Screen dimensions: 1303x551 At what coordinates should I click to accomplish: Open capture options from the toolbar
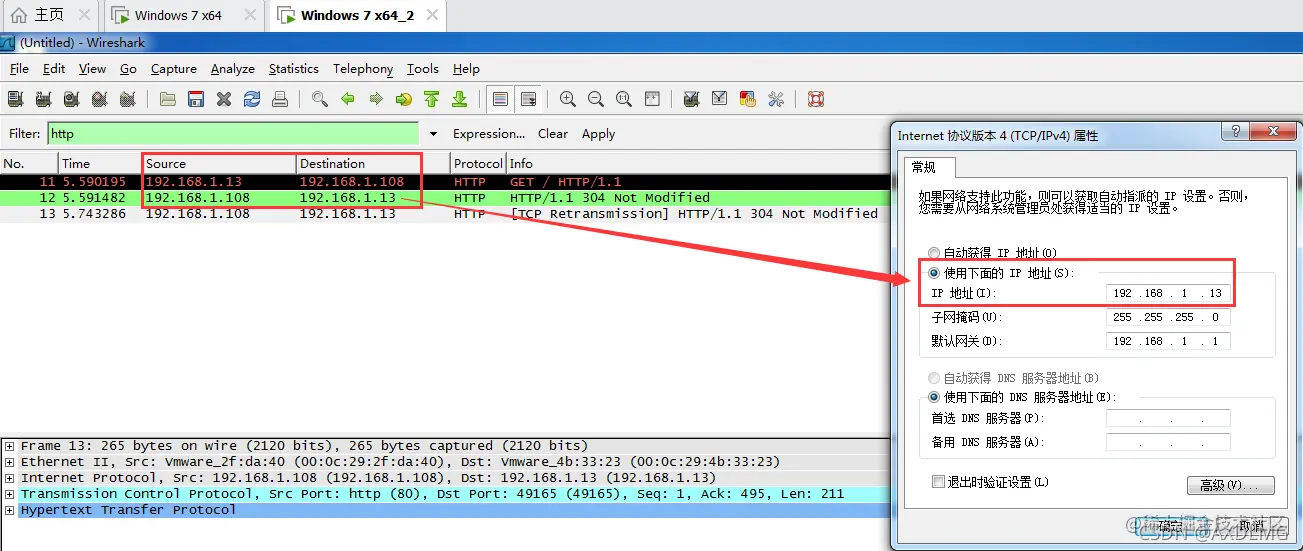click(43, 99)
